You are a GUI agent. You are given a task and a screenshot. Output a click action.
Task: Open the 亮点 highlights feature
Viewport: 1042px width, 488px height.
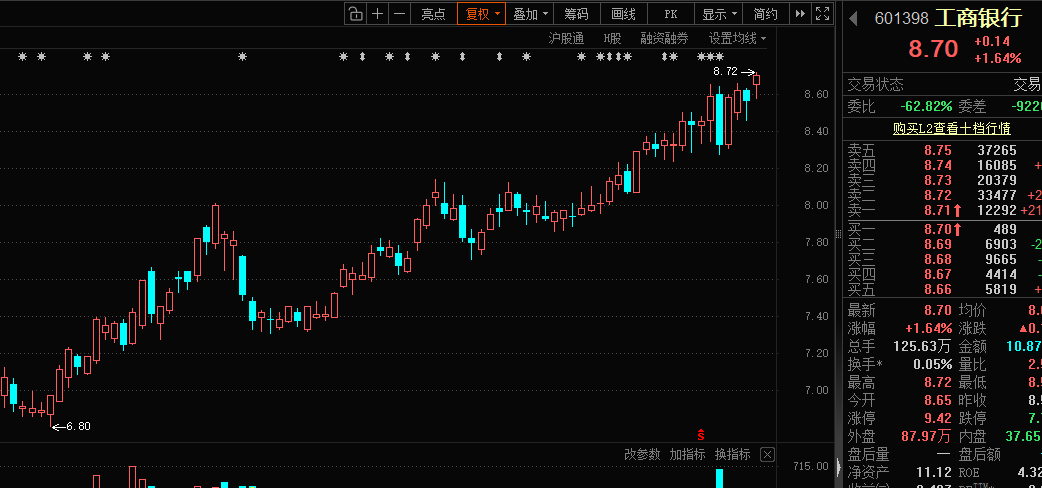point(433,13)
